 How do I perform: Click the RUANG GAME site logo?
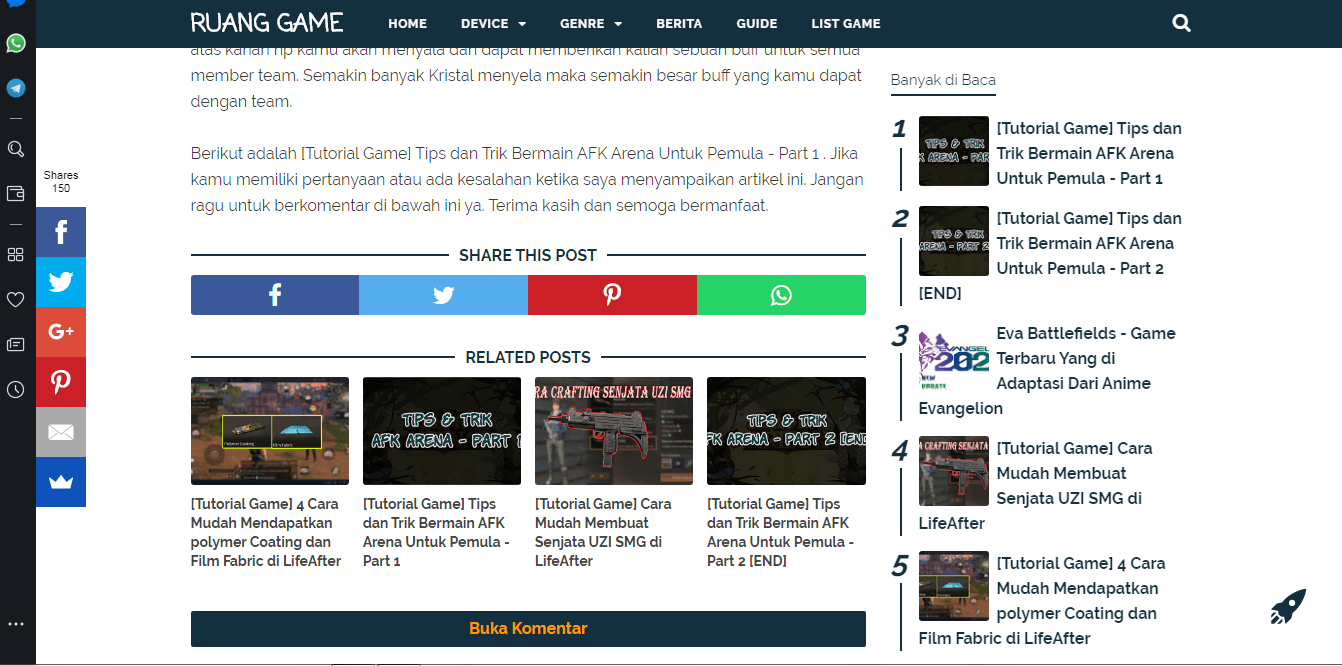click(267, 22)
